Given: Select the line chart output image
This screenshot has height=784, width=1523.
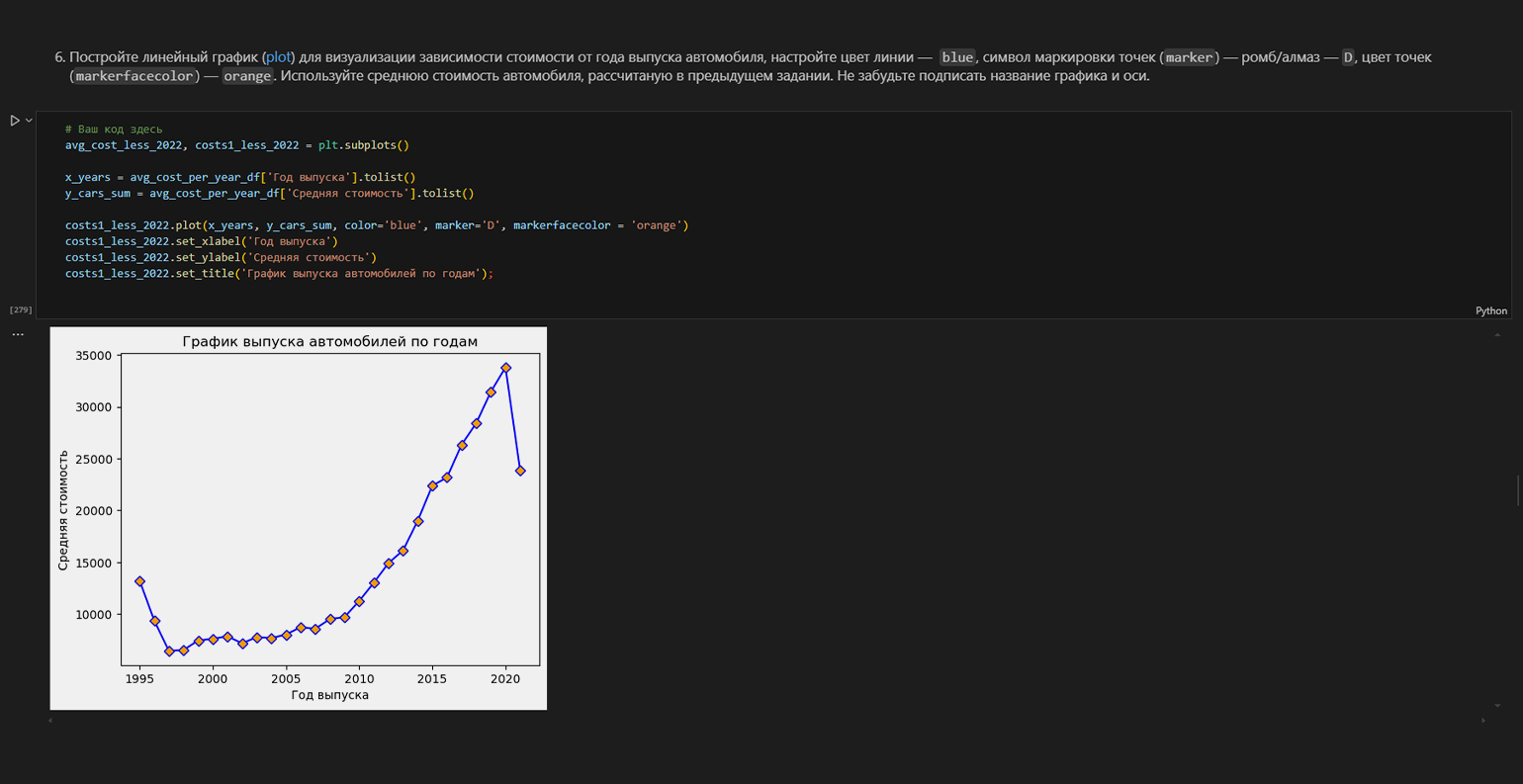Looking at the screenshot, I should point(298,517).
